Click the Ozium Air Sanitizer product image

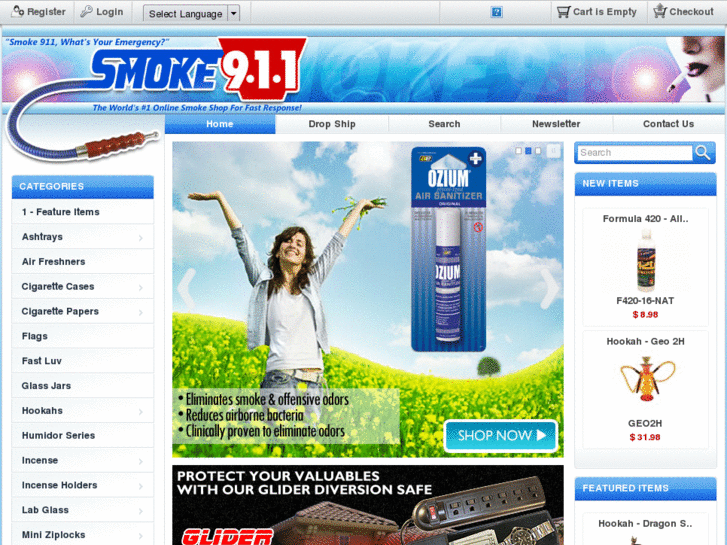(448, 249)
